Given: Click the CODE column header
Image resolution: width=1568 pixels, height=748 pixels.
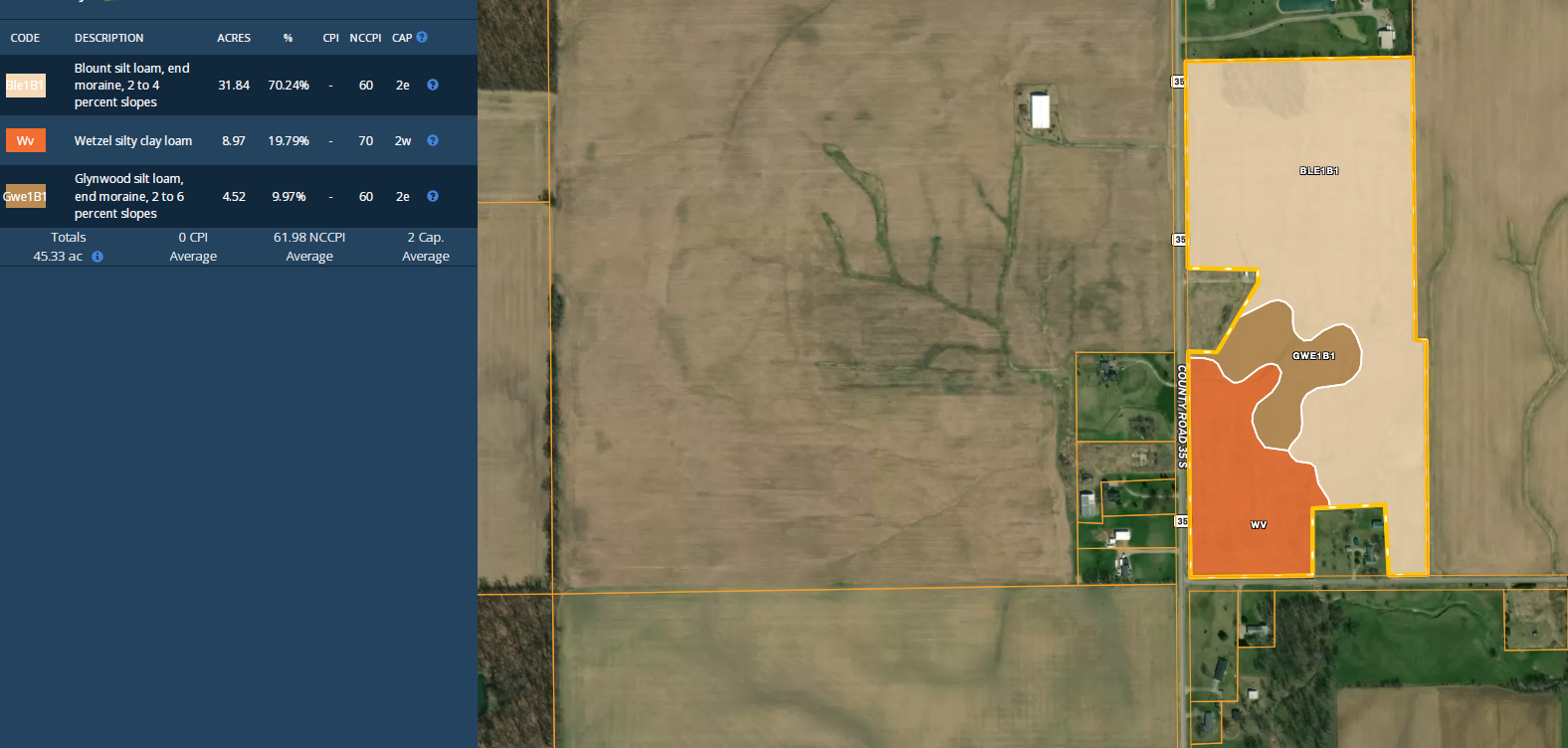Looking at the screenshot, I should click(x=25, y=38).
